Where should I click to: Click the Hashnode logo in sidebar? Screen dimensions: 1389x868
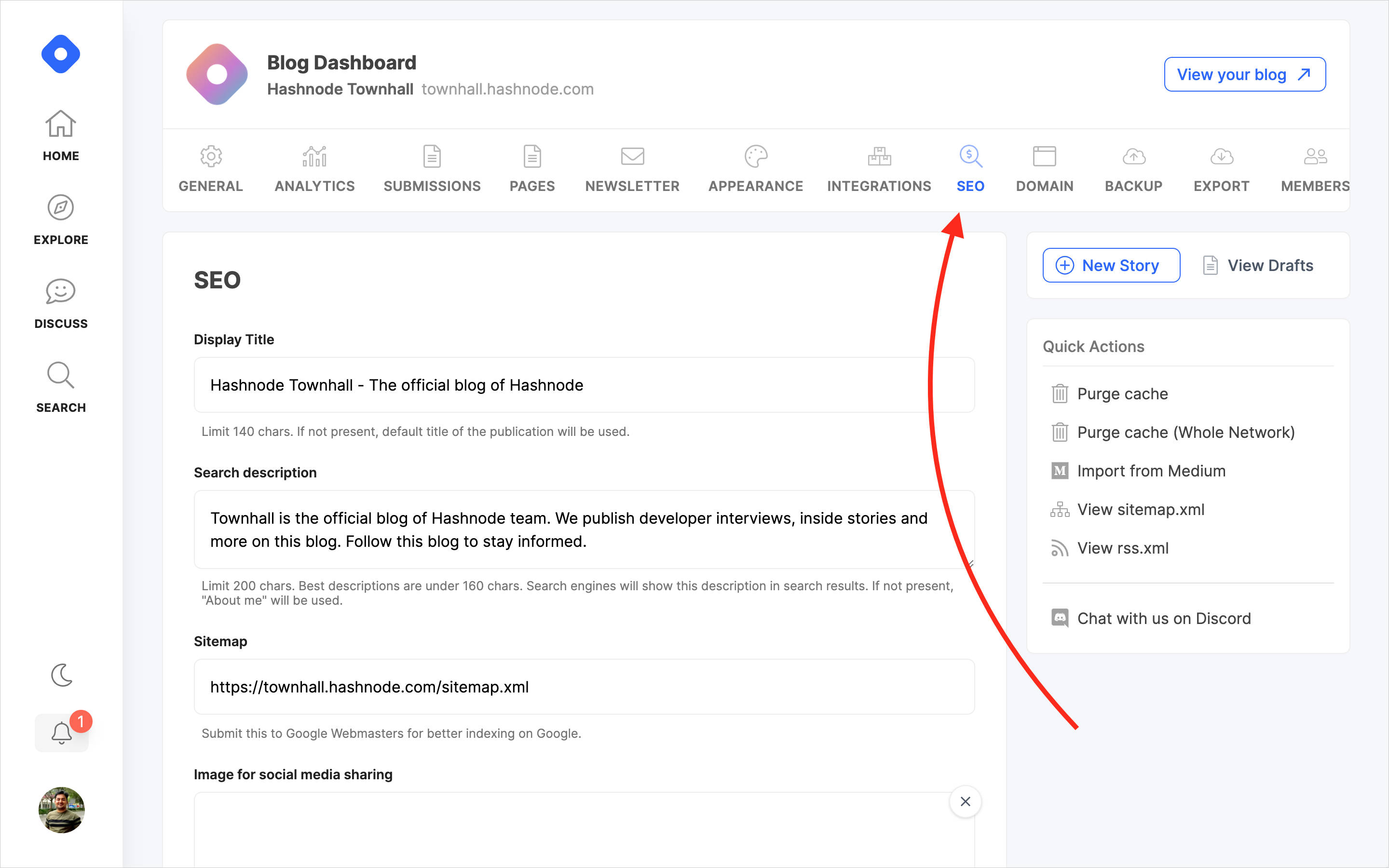[x=60, y=54]
